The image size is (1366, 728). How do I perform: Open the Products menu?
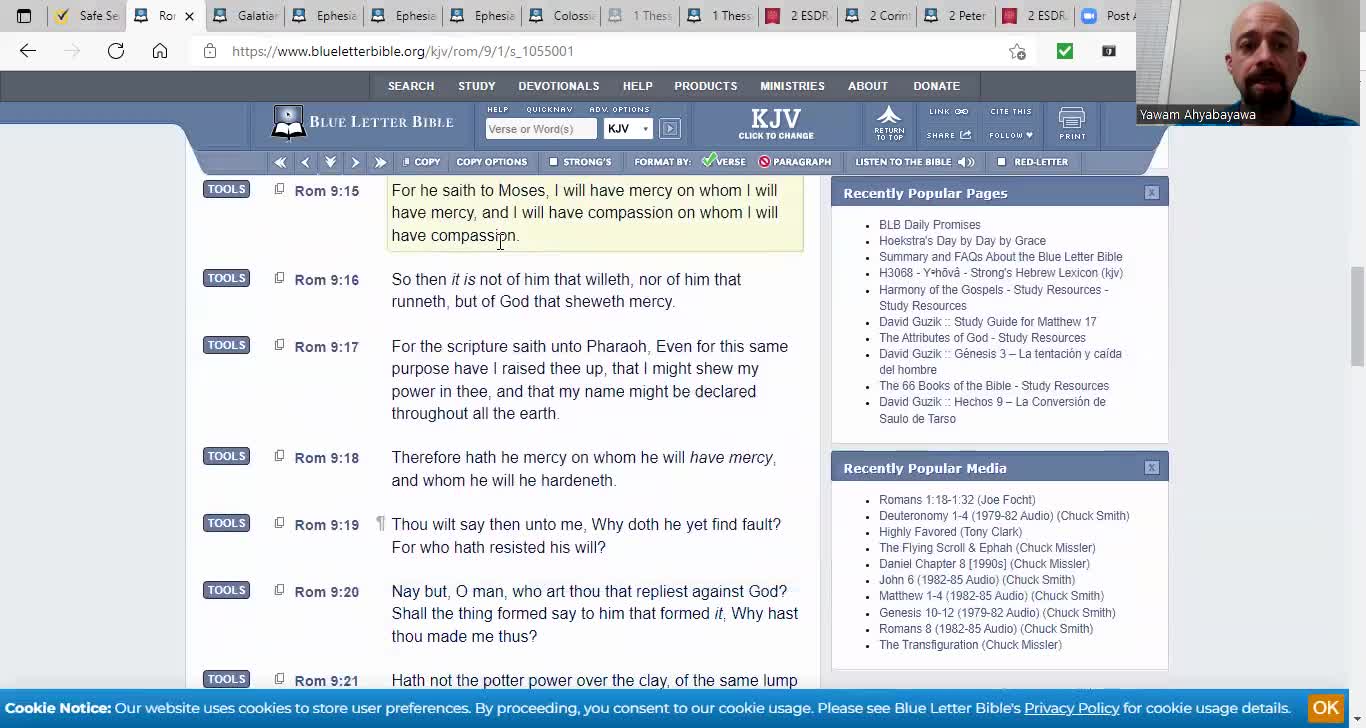tap(706, 86)
